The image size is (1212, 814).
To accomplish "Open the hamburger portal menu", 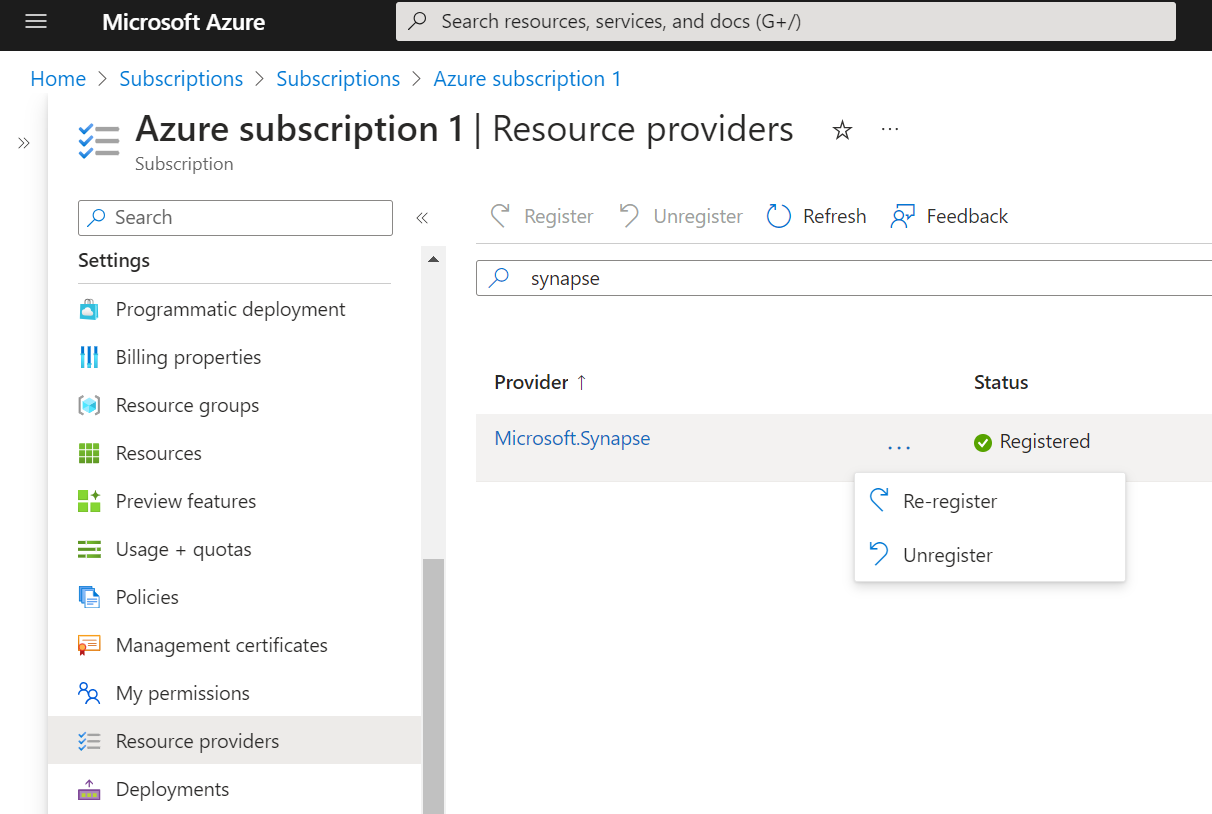I will point(36,21).
